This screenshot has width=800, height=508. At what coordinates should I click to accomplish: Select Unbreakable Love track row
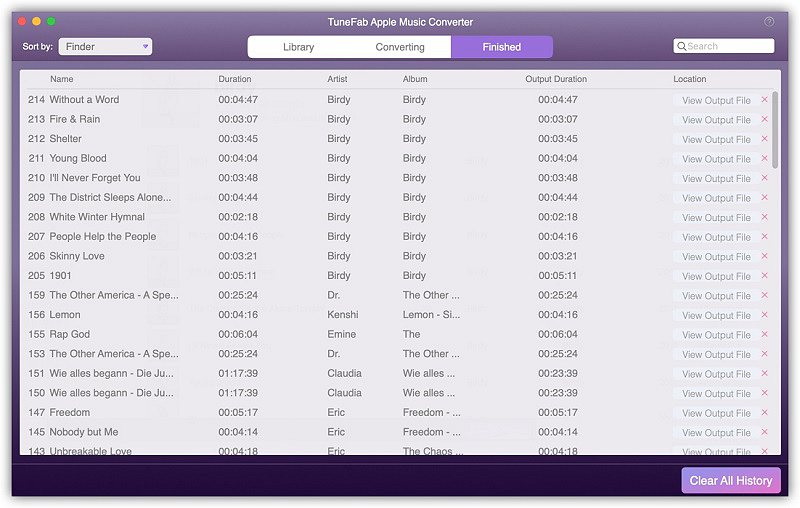[398, 451]
